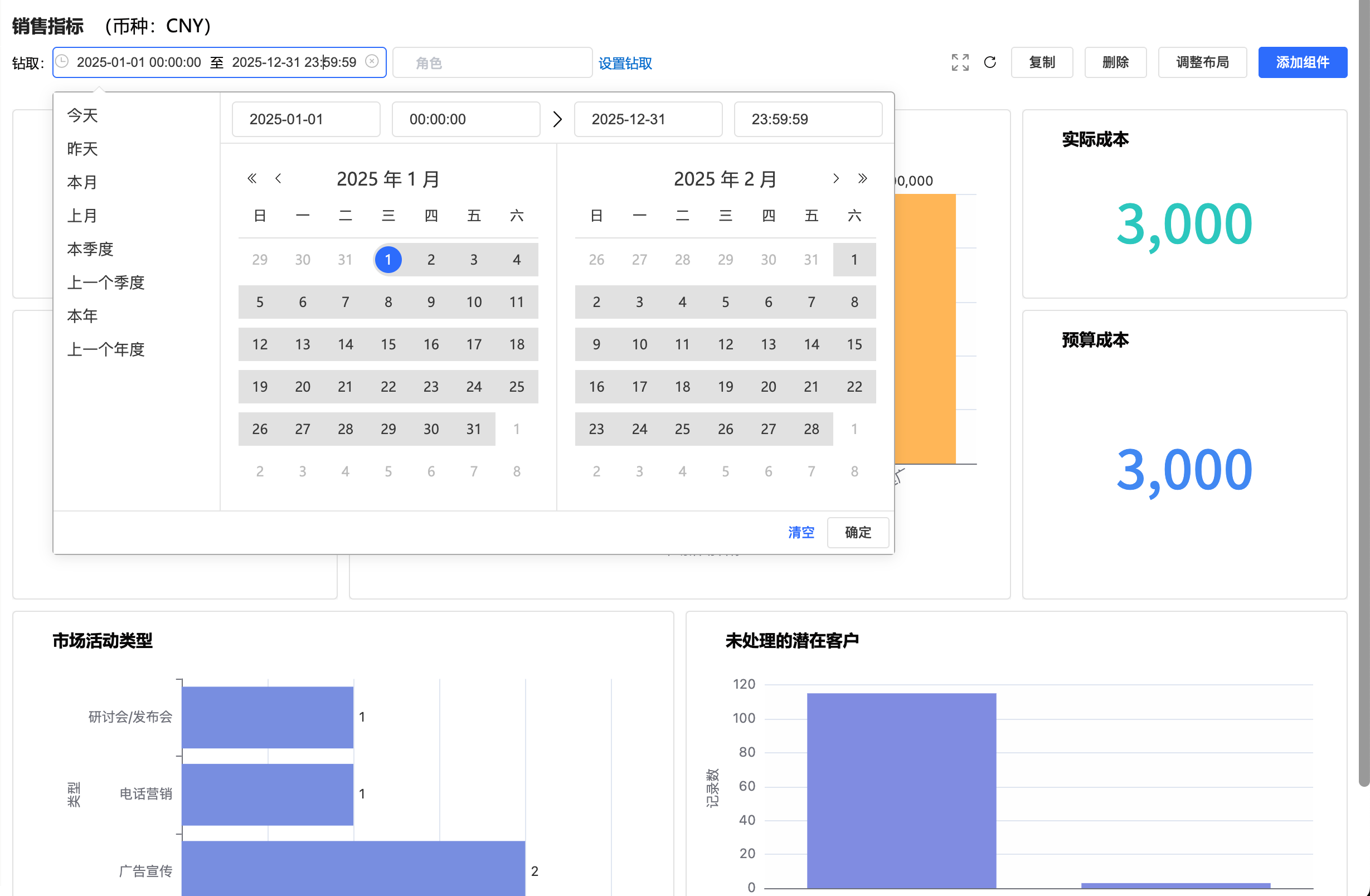The width and height of the screenshot is (1370, 896).
Task: Click the 00:00:00 start time field
Action: pyautogui.click(x=465, y=119)
